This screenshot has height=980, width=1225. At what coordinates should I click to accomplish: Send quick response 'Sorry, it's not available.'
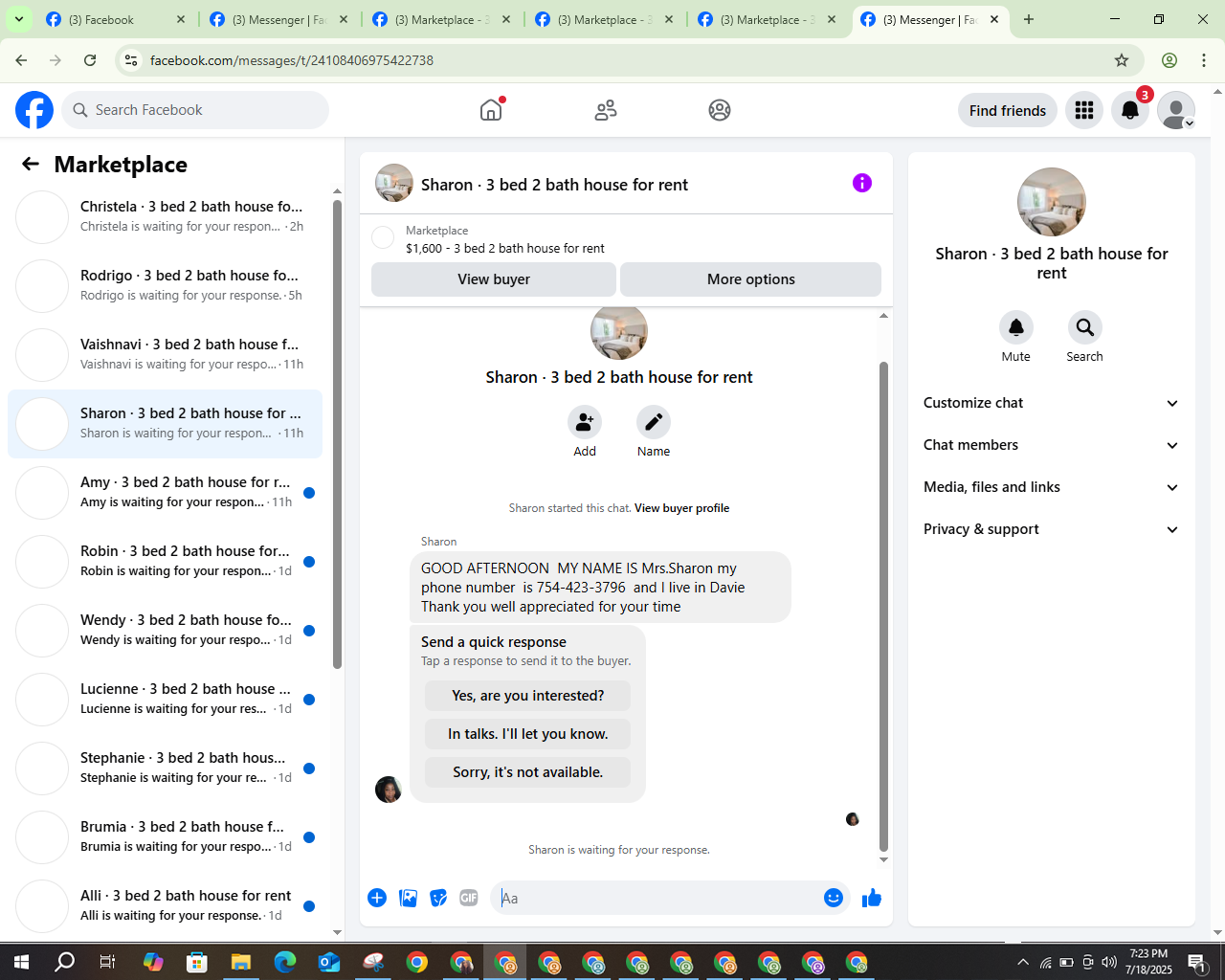[528, 772]
